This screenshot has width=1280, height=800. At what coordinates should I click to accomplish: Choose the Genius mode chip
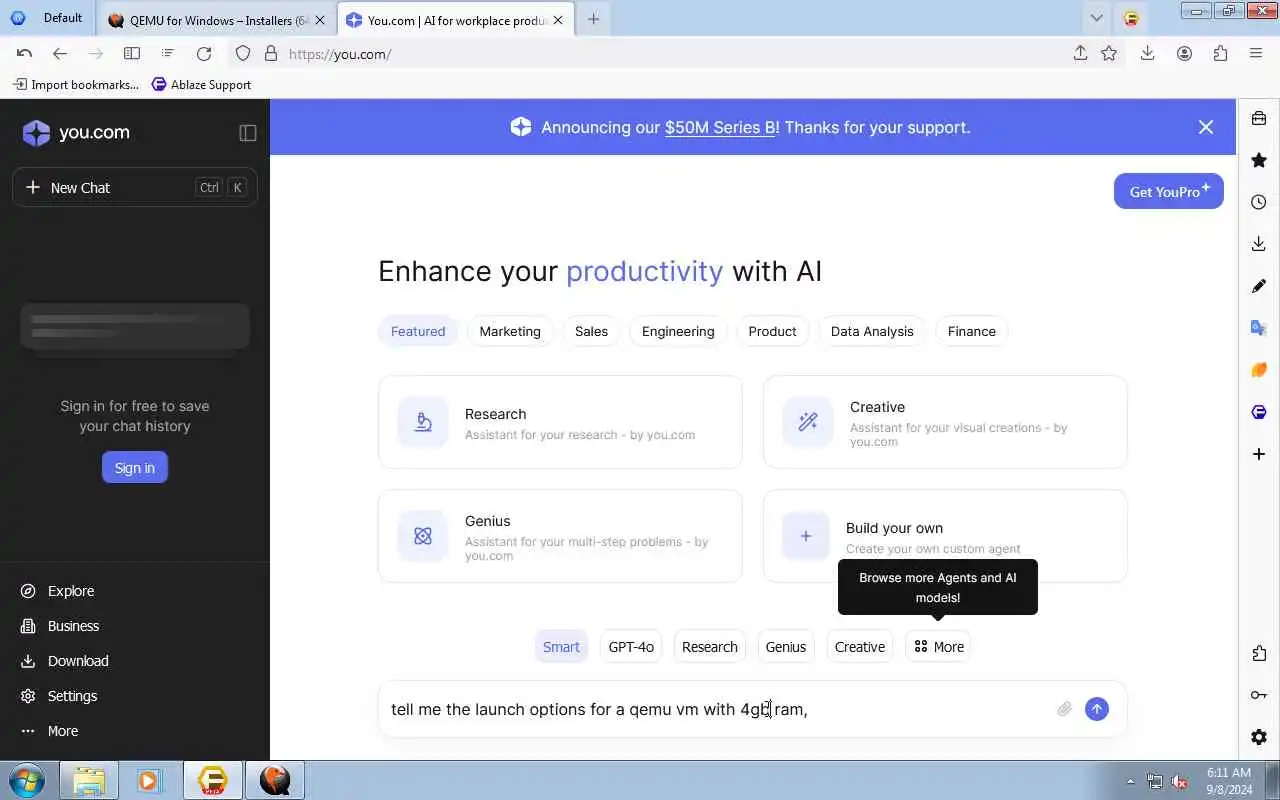(x=786, y=647)
